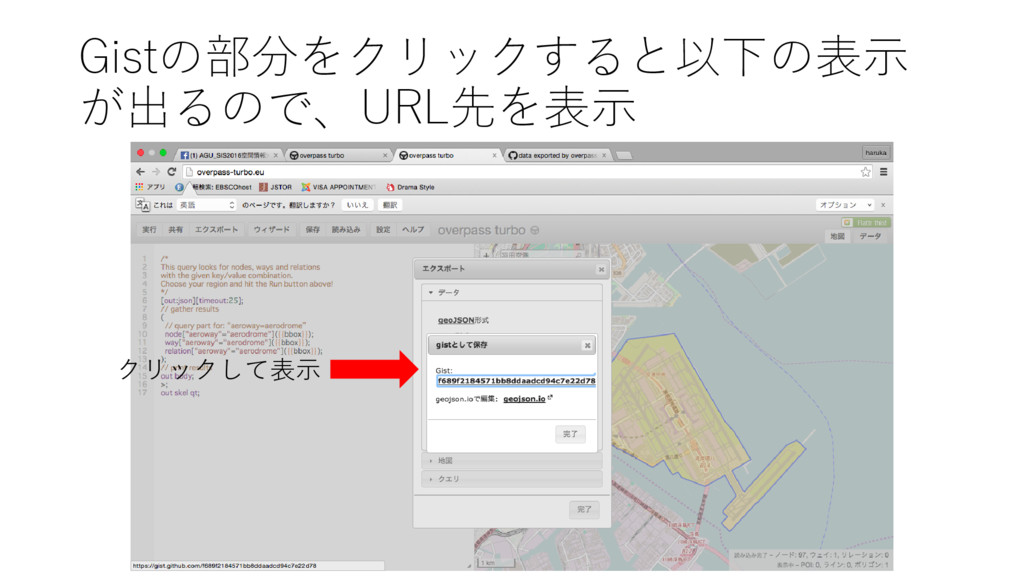The width and height of the screenshot is (1024, 576).
Task: Switch to data exported by overpass tab
Action: tap(557, 155)
